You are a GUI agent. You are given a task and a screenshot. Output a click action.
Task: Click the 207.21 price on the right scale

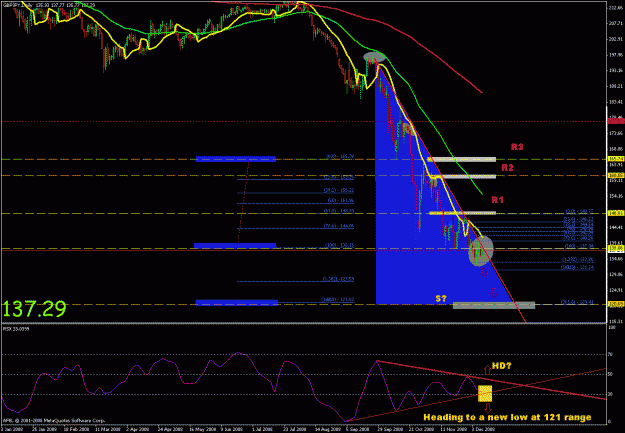click(x=616, y=24)
